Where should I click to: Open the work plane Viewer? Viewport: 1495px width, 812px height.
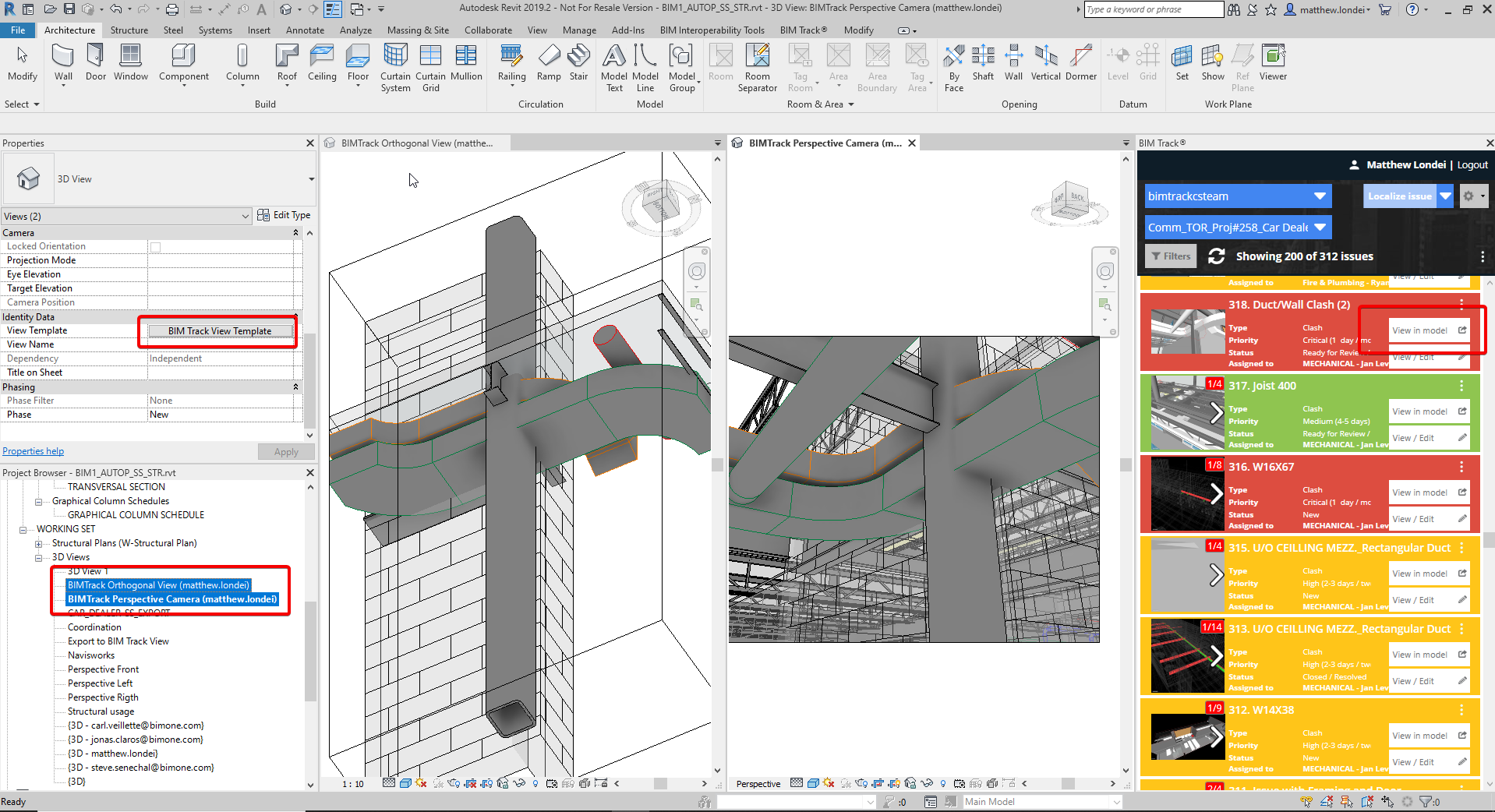pyautogui.click(x=1273, y=62)
